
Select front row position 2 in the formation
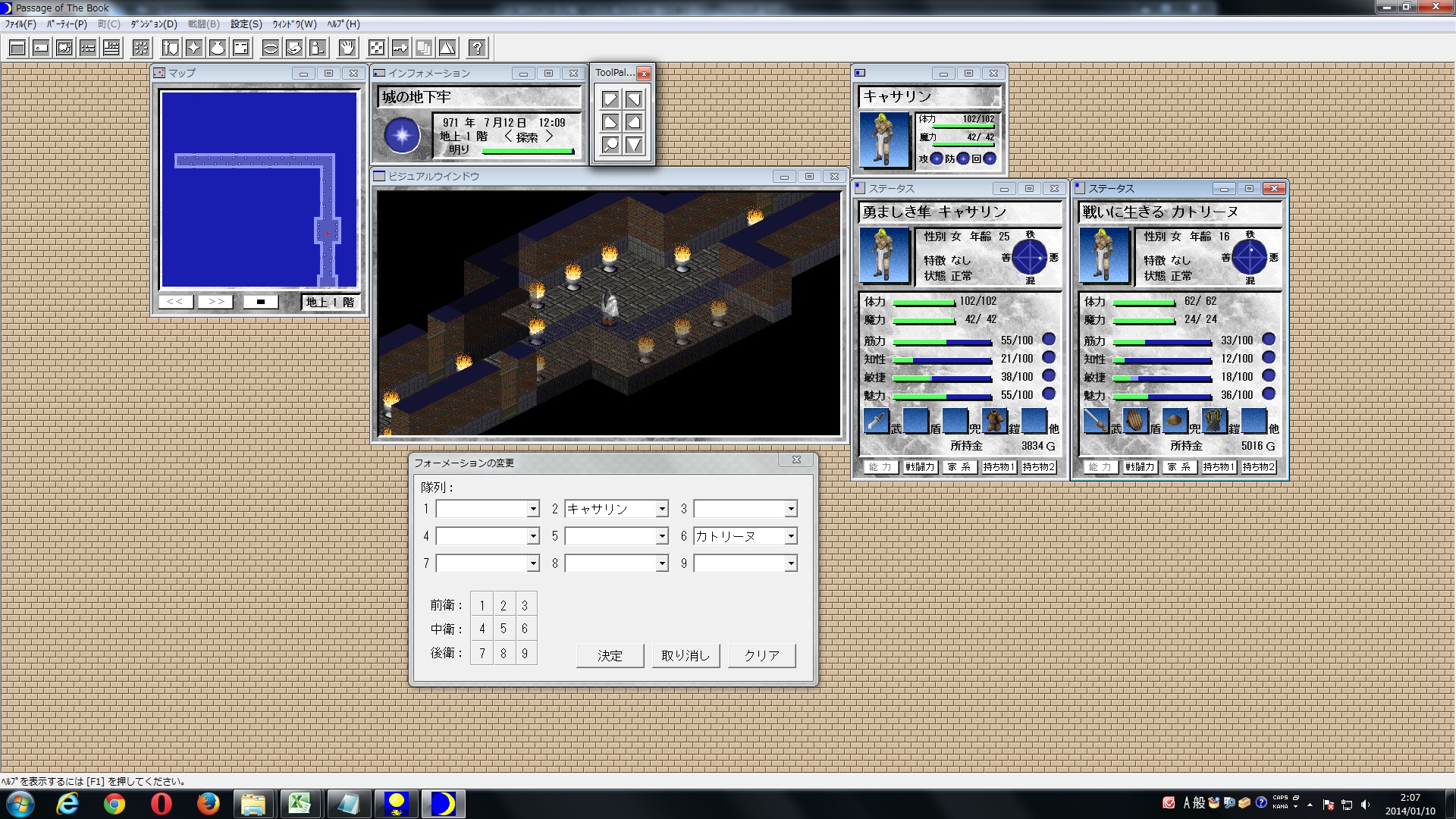[503, 604]
